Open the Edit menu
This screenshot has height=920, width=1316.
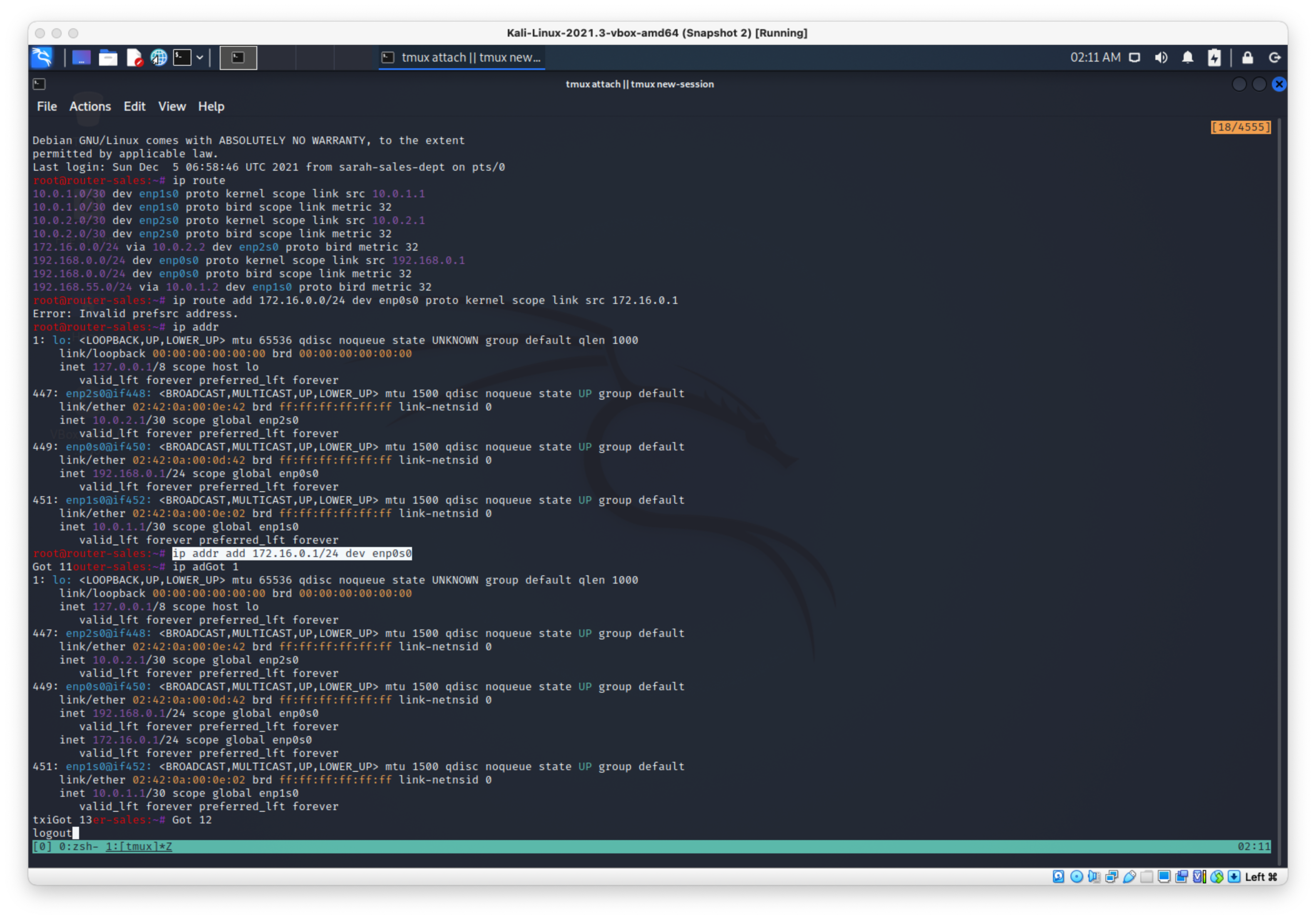tap(135, 107)
